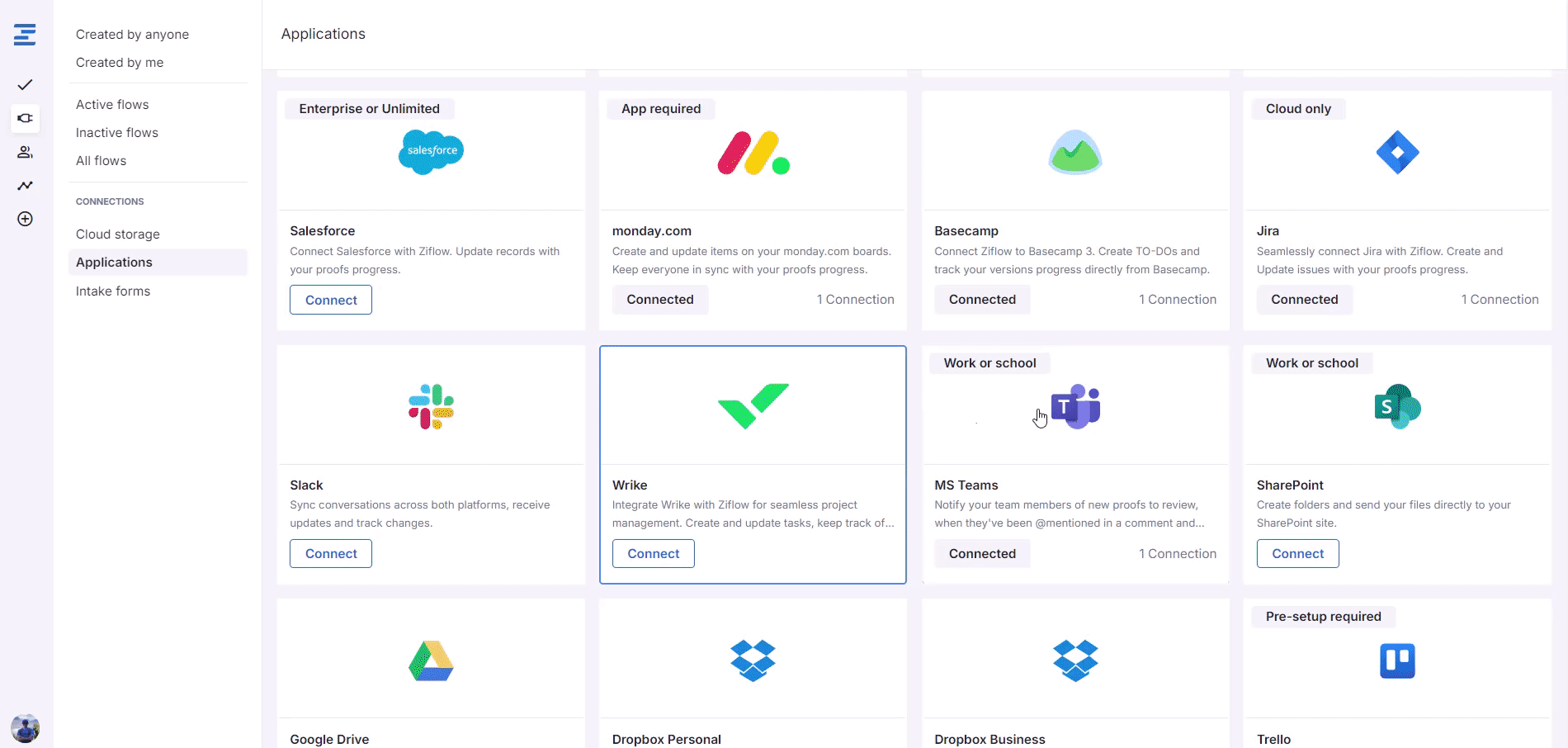Go to Intake forms
Image resolution: width=1568 pixels, height=748 pixels.
pyautogui.click(x=113, y=291)
